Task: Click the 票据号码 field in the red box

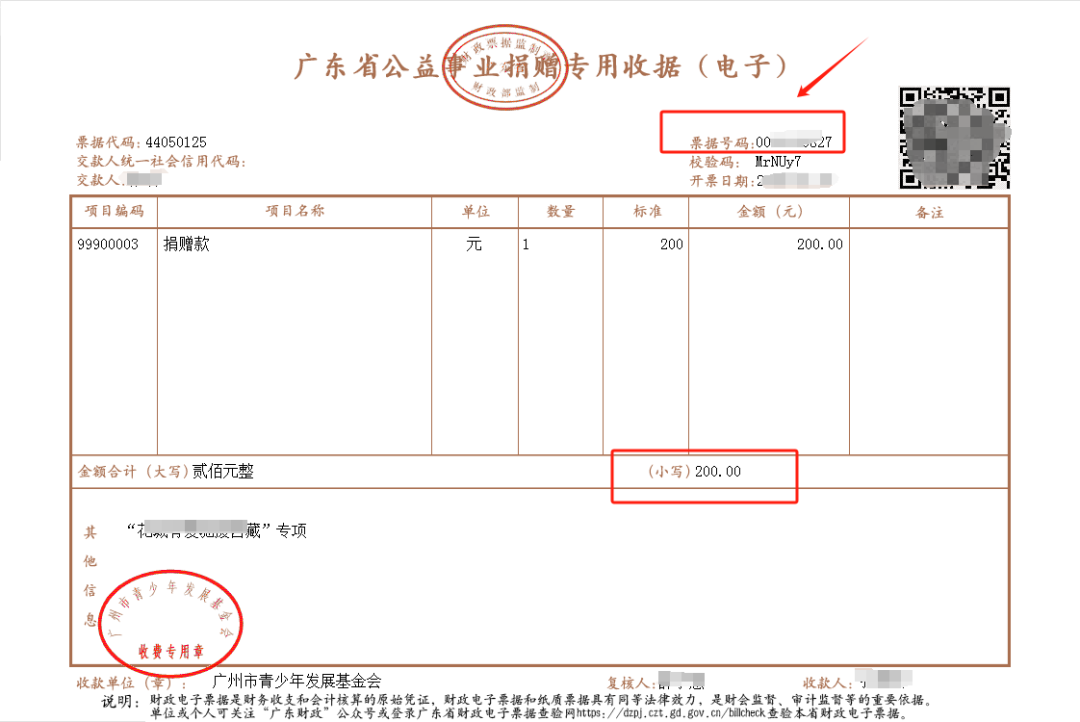Action: [x=760, y=142]
